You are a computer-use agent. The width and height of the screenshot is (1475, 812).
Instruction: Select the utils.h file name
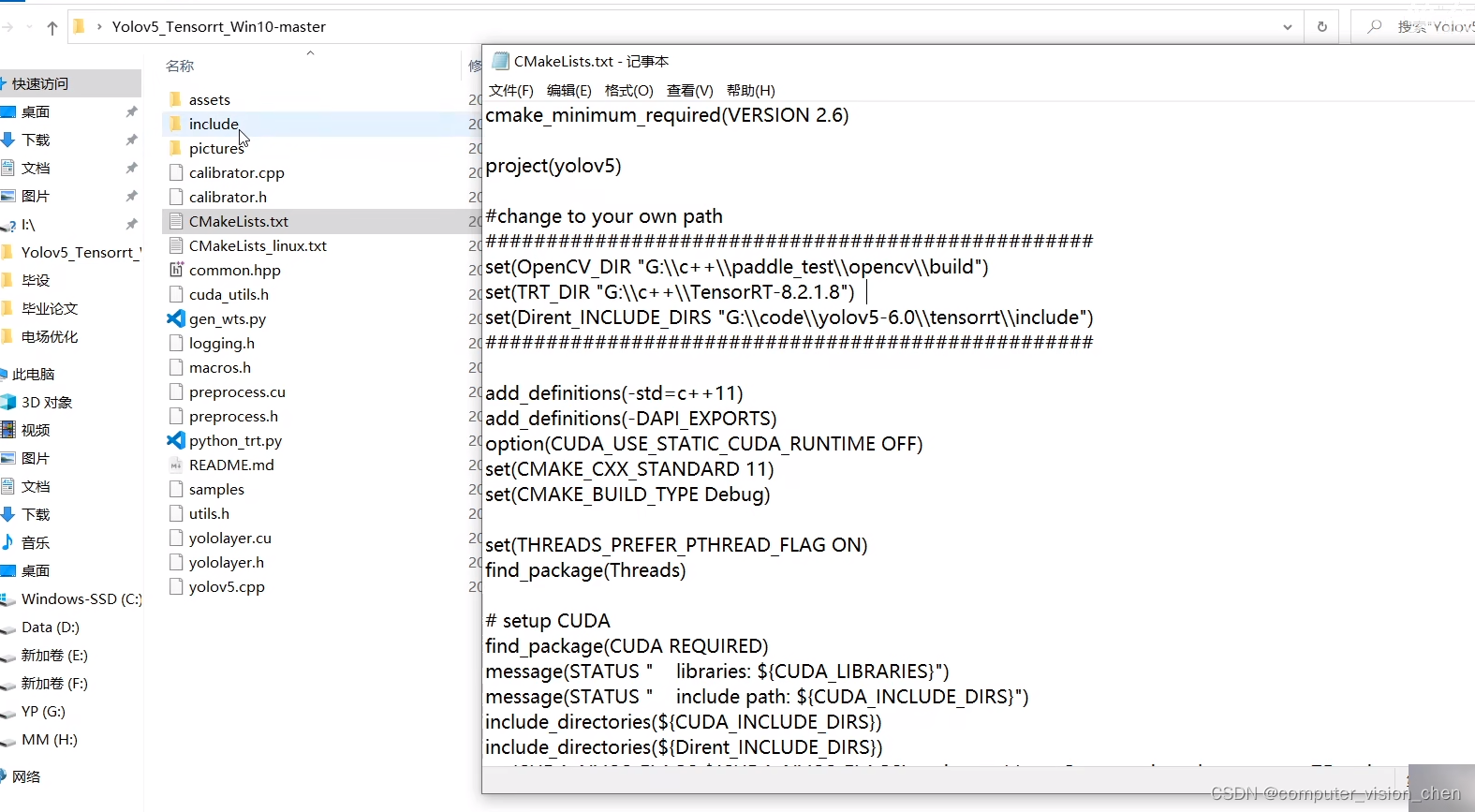click(209, 513)
